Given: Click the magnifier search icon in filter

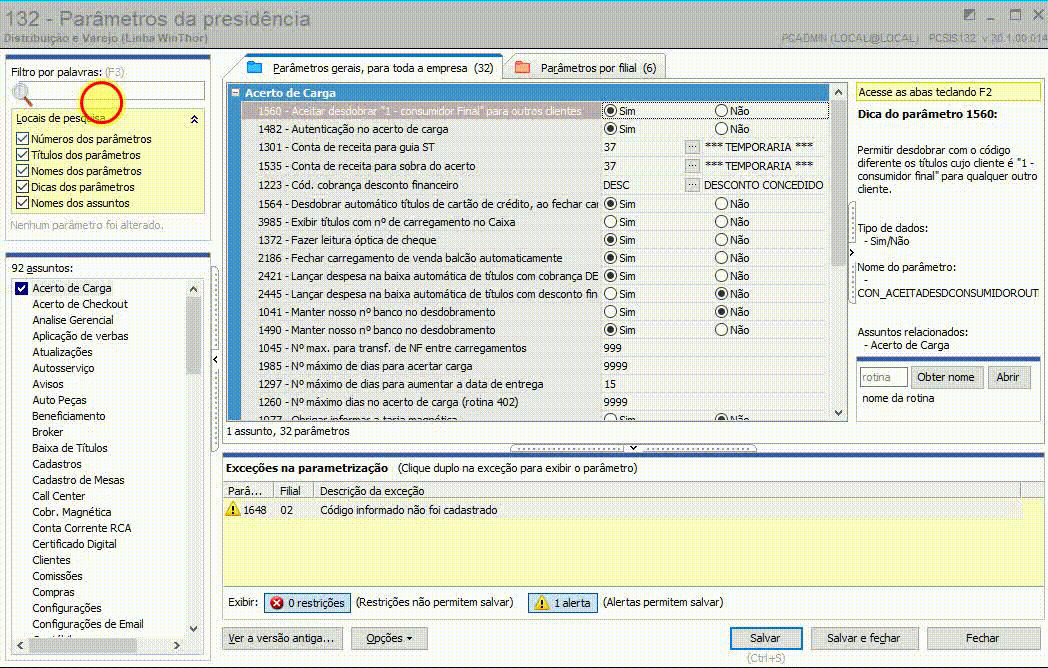Looking at the screenshot, I should point(22,94).
